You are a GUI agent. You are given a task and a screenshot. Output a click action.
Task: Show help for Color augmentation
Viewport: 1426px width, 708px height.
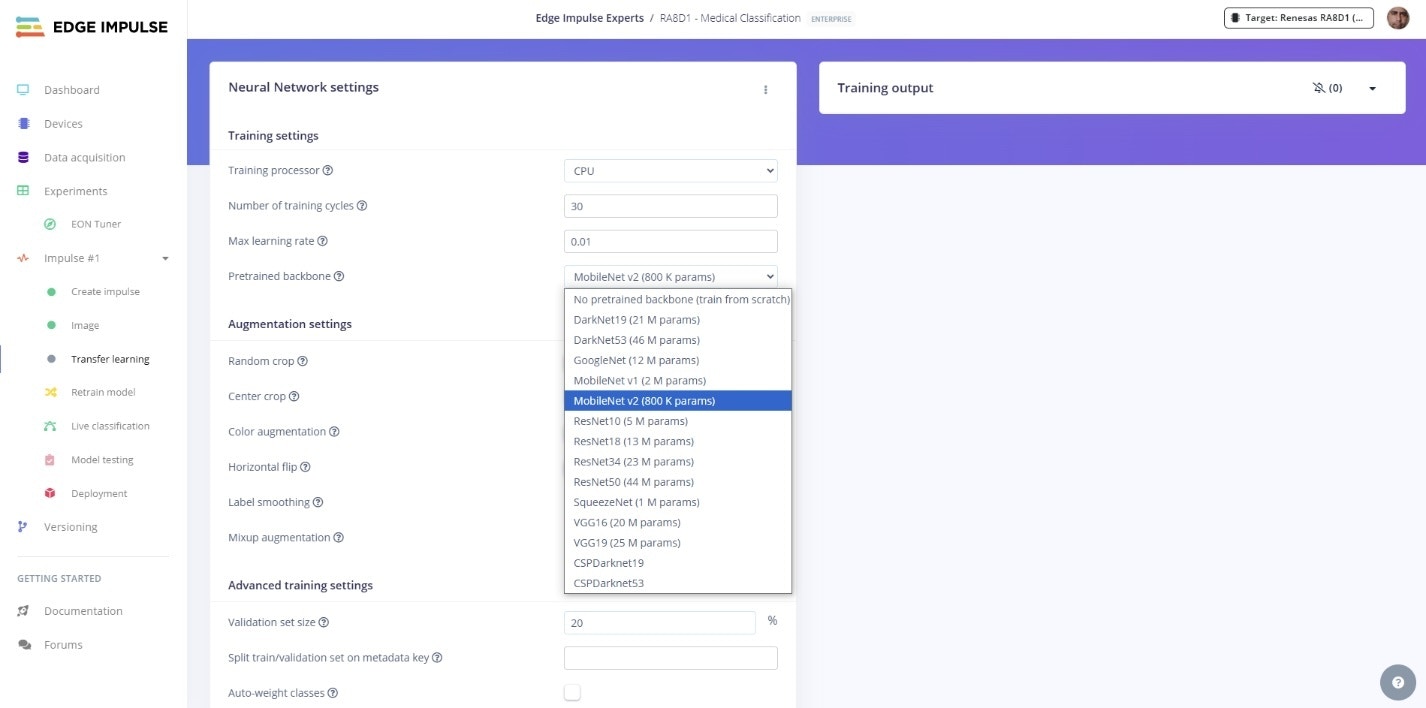click(x=334, y=432)
